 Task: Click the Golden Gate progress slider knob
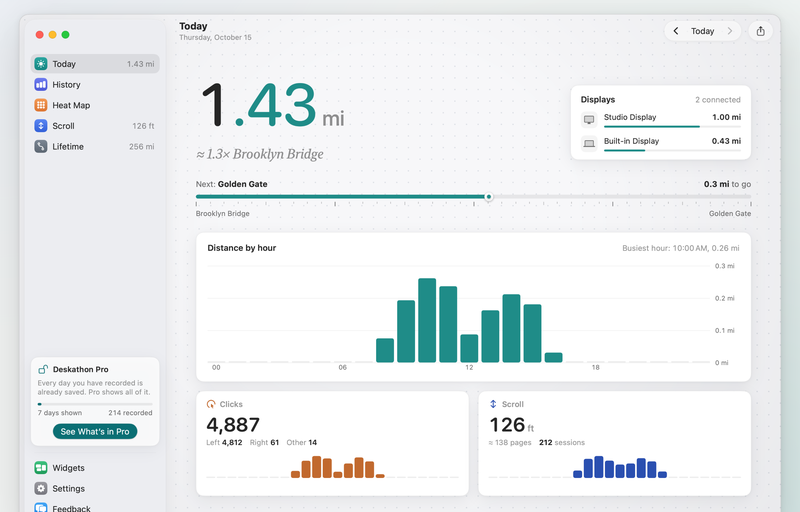coord(489,196)
